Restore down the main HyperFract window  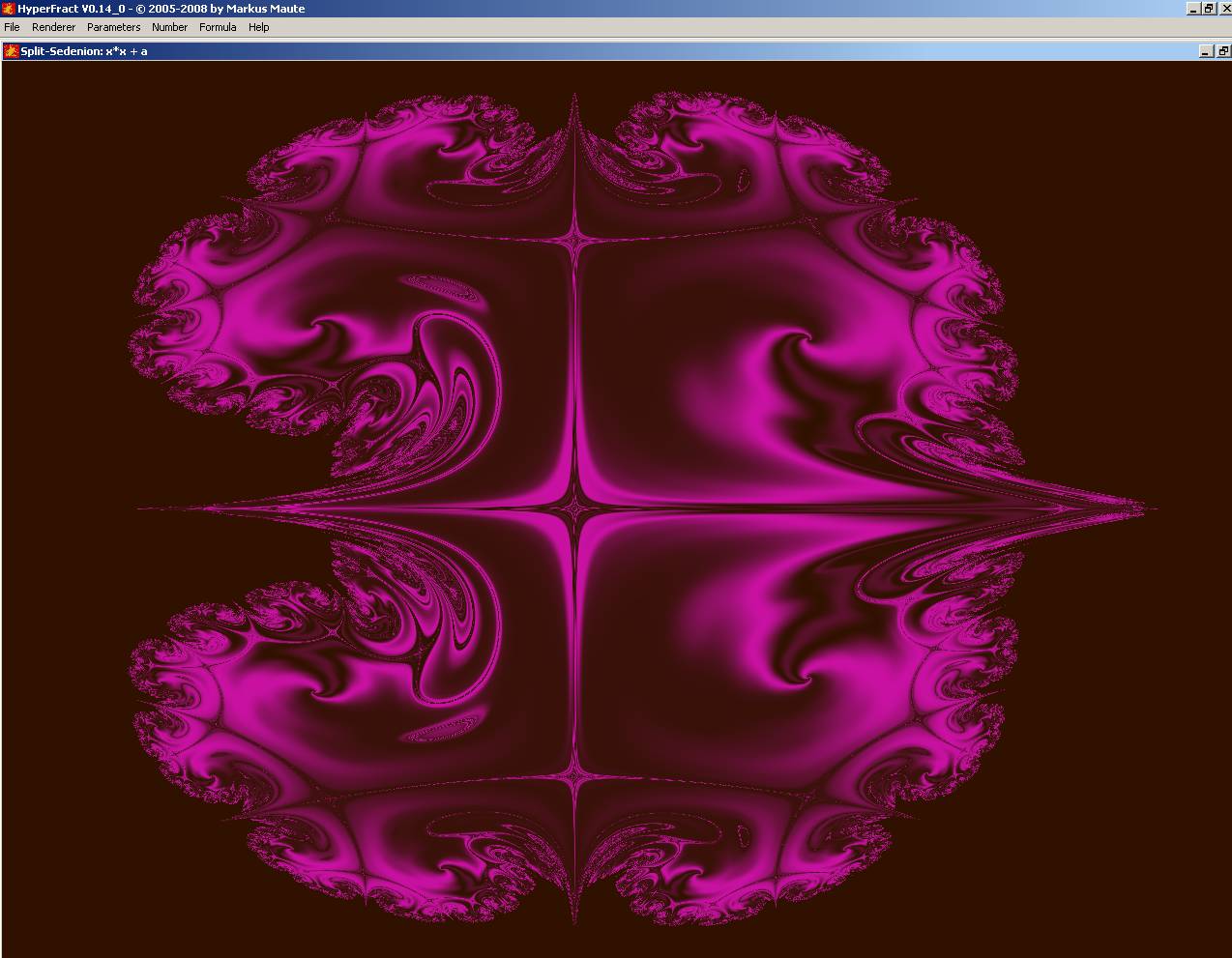click(1208, 9)
